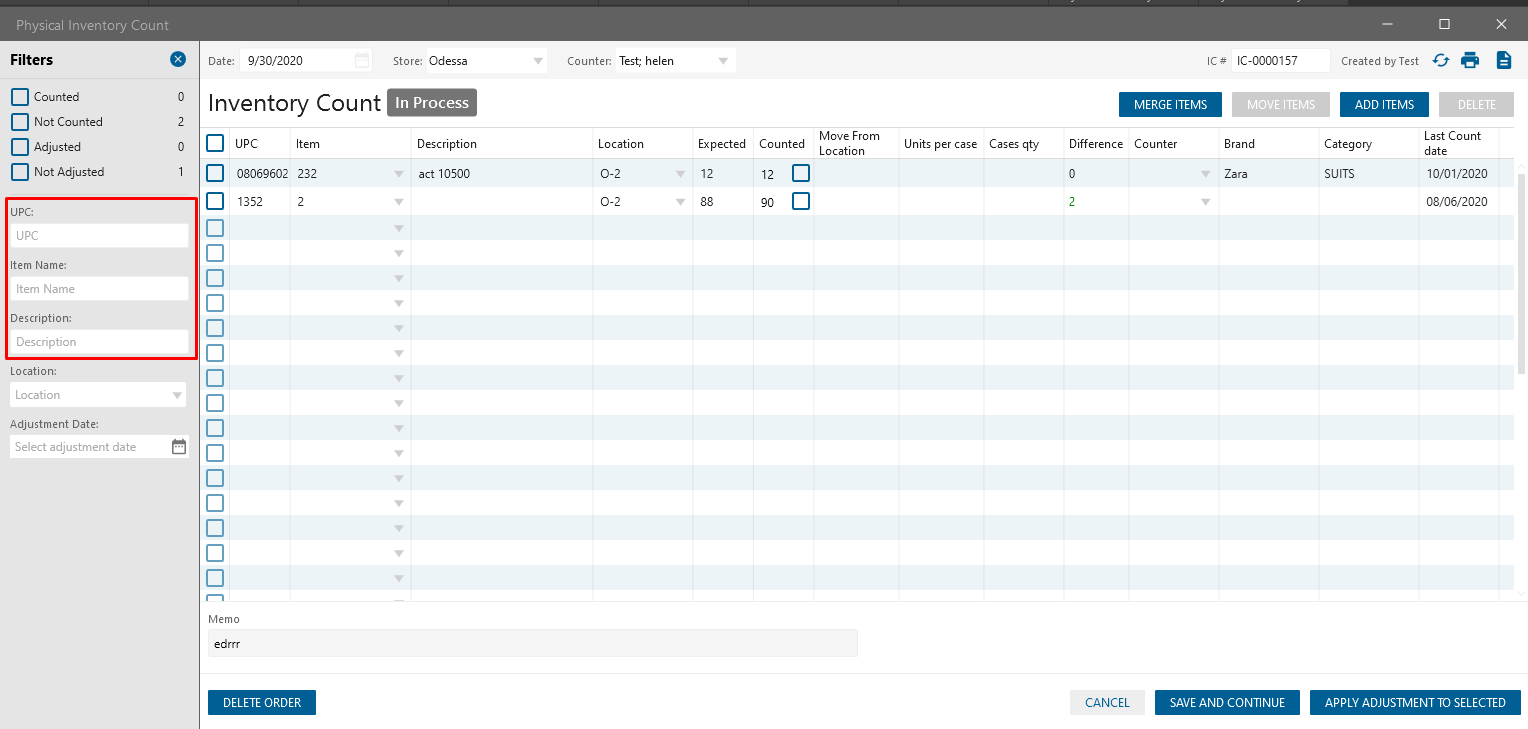Expand the Item dropdown for item 232
Viewport: 1528px width, 729px height.
click(399, 174)
